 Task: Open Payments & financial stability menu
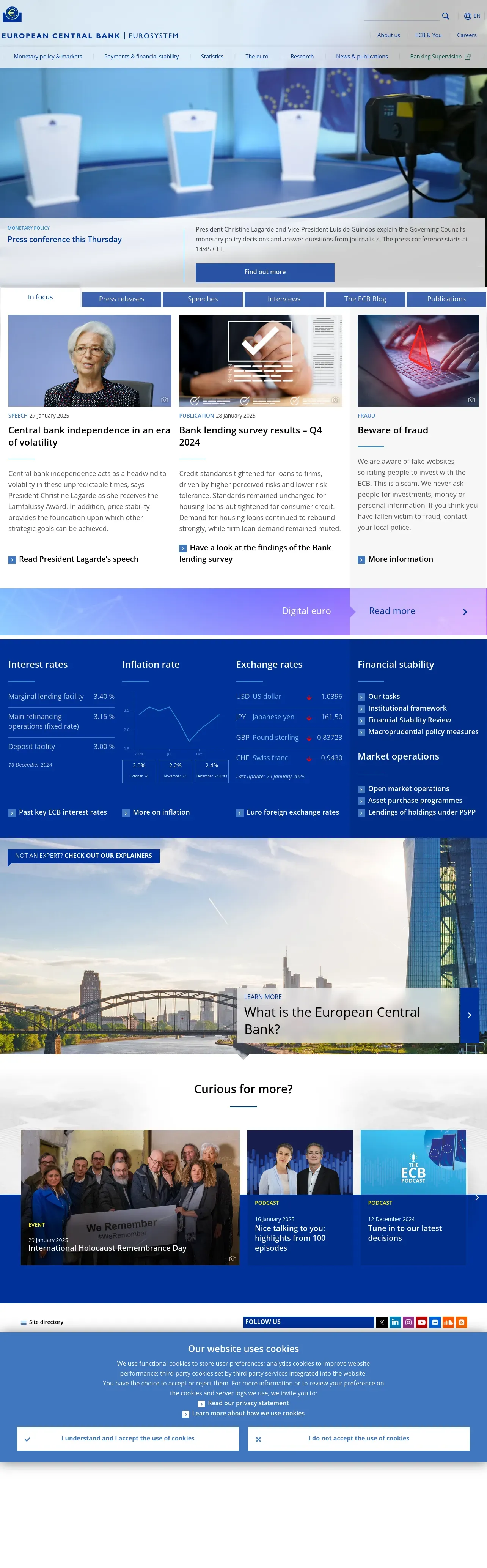coord(141,57)
